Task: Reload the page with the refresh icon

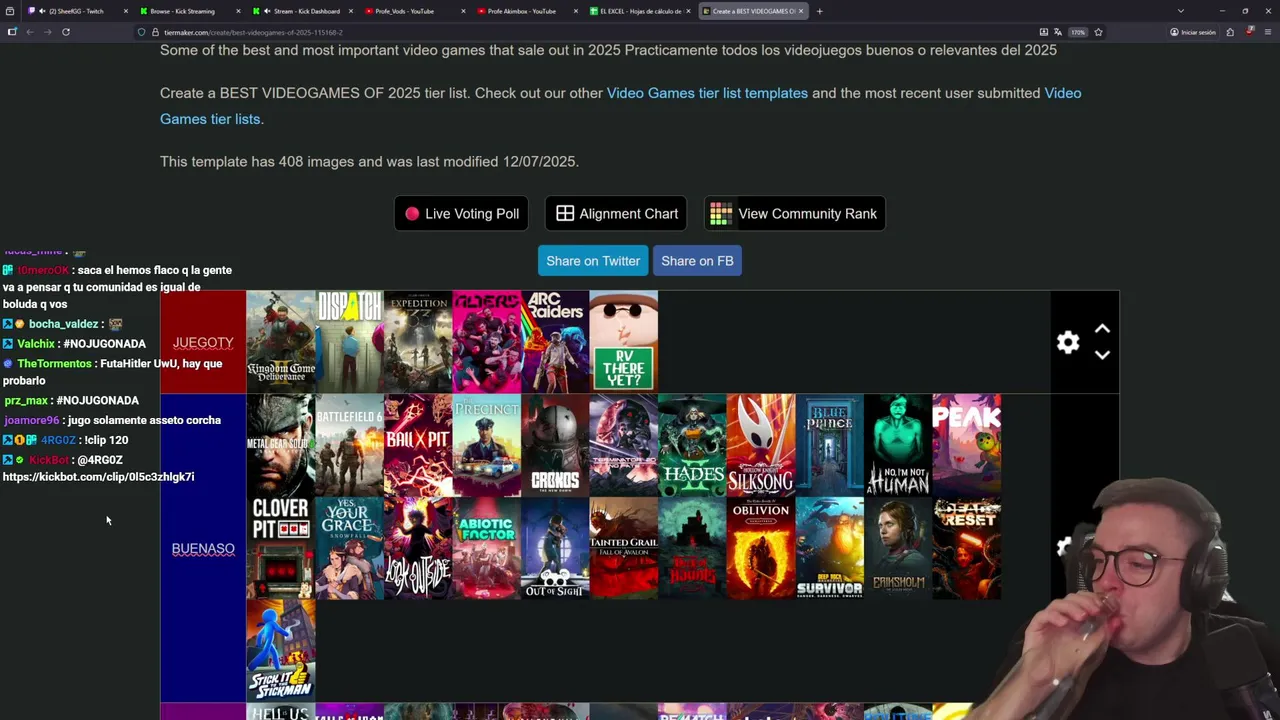Action: coord(66,32)
